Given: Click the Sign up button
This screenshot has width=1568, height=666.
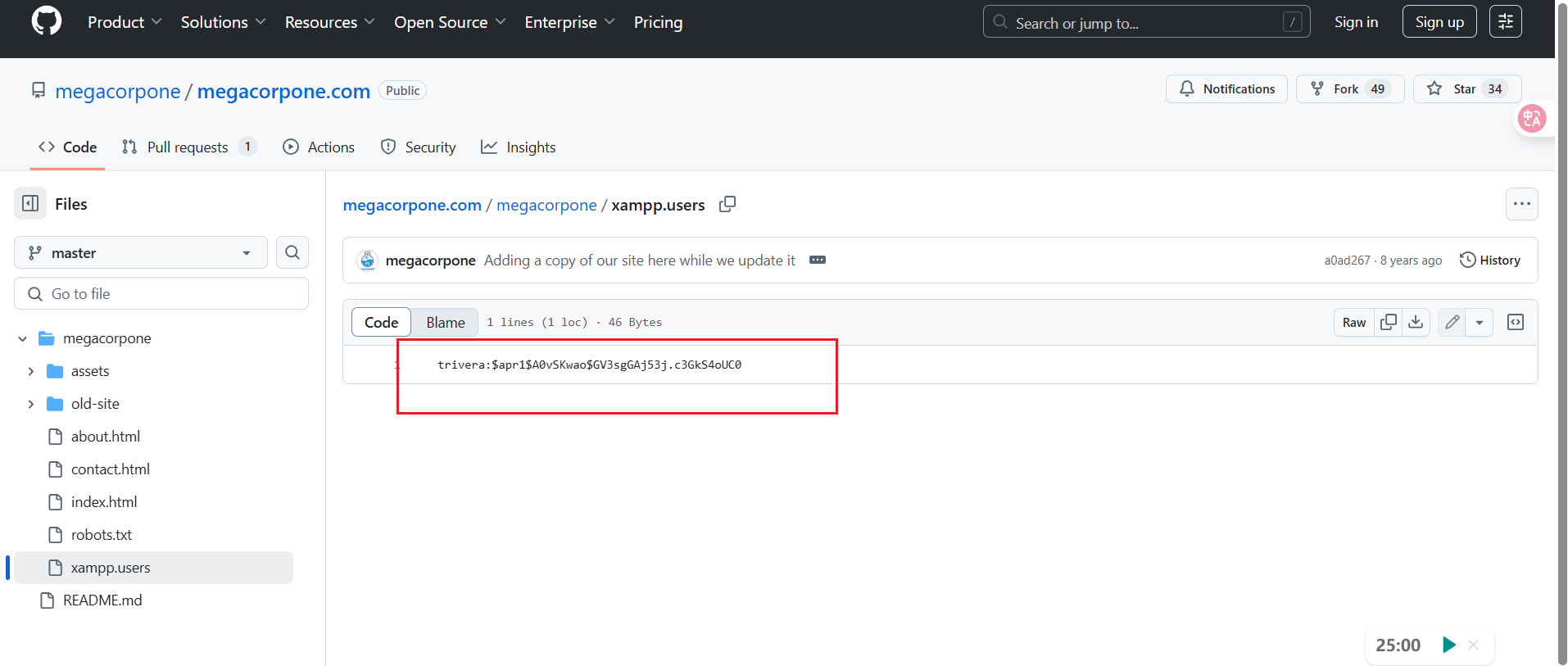Looking at the screenshot, I should [x=1439, y=22].
